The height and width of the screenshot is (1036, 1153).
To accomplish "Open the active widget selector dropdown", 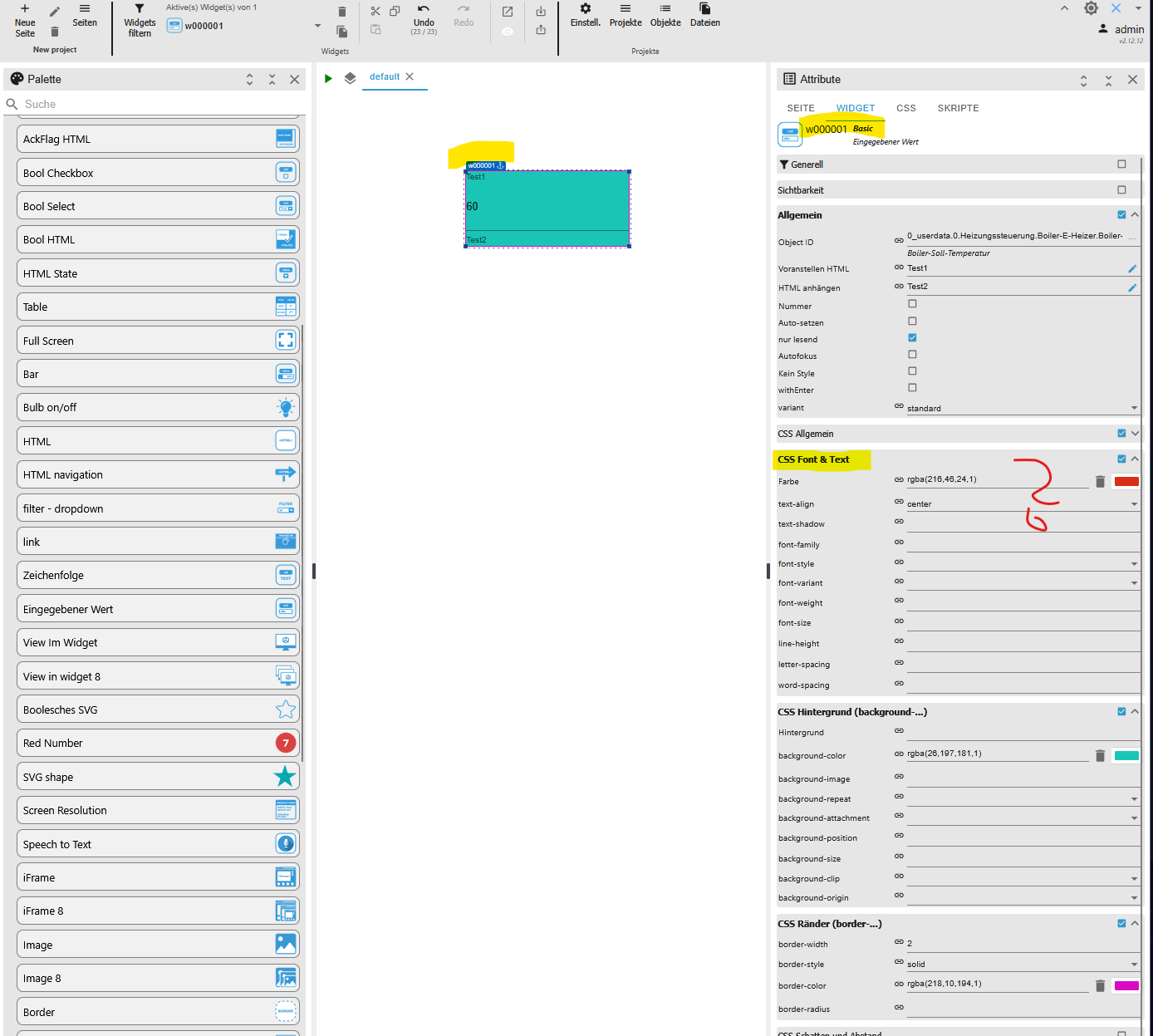I will (x=317, y=26).
